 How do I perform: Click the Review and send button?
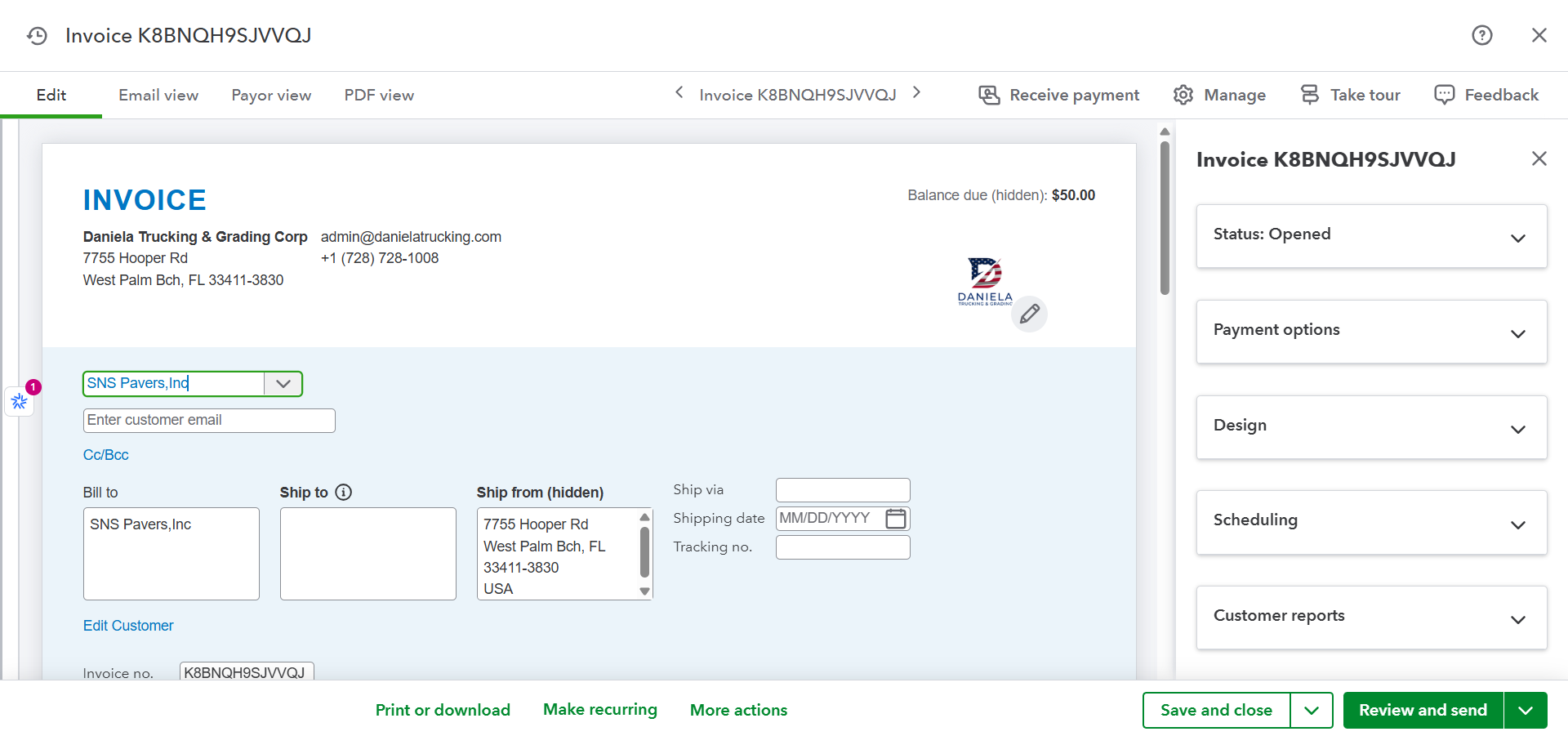click(x=1423, y=711)
